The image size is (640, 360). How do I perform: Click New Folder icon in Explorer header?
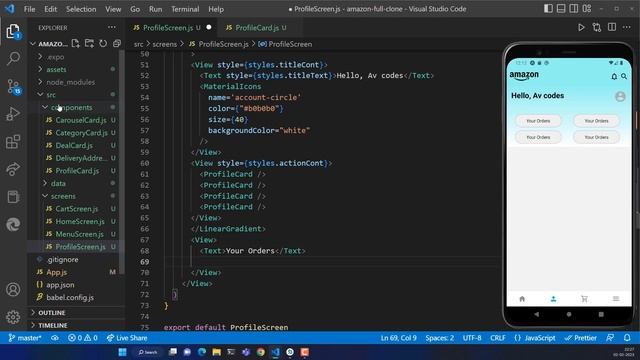(x=89, y=43)
